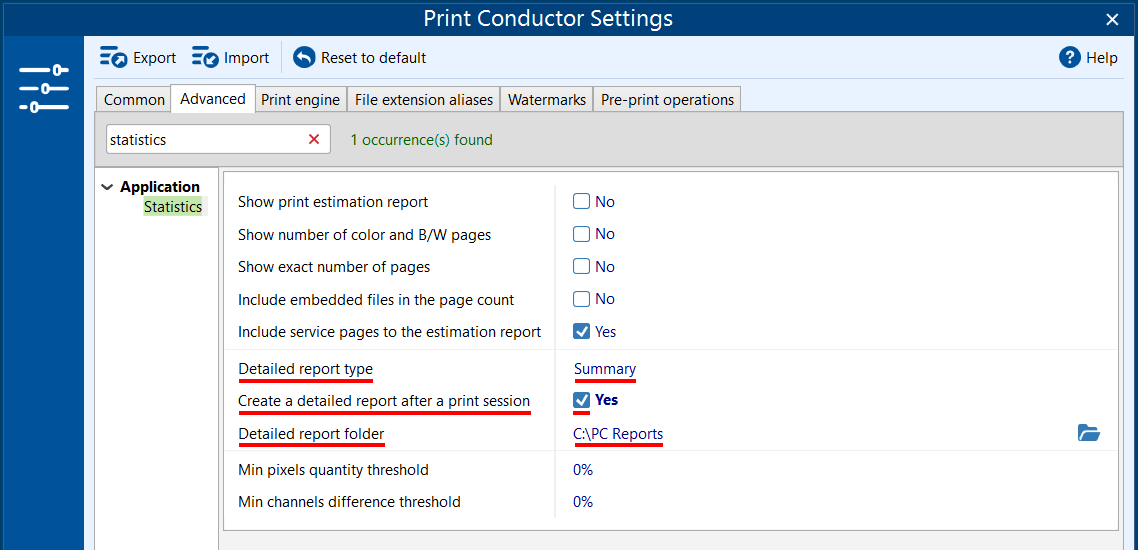The height and width of the screenshot is (550, 1138).
Task: Click the Import settings icon
Action: coord(205,57)
